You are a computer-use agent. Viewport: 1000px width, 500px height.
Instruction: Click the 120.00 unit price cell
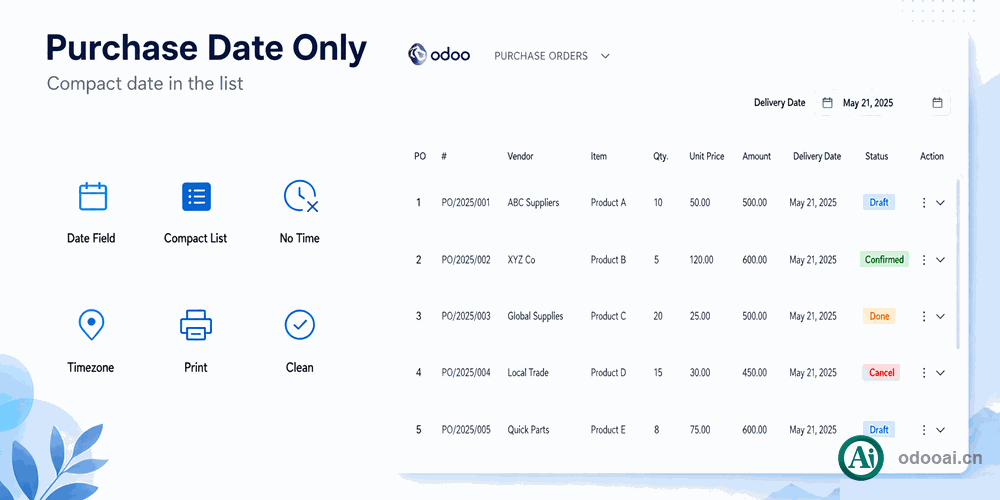click(x=702, y=260)
